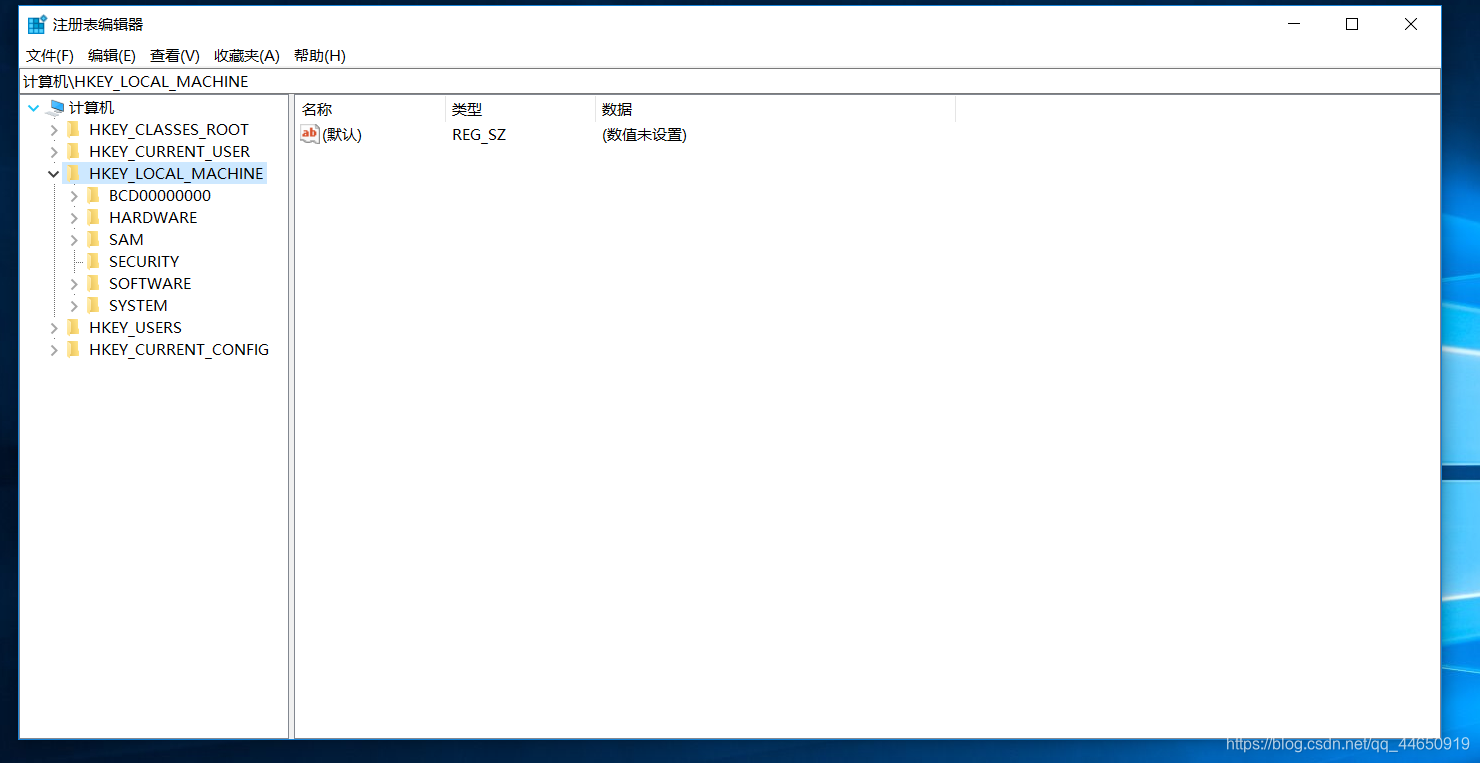
Task: Click the Registry Editor title bar icon
Action: point(37,24)
